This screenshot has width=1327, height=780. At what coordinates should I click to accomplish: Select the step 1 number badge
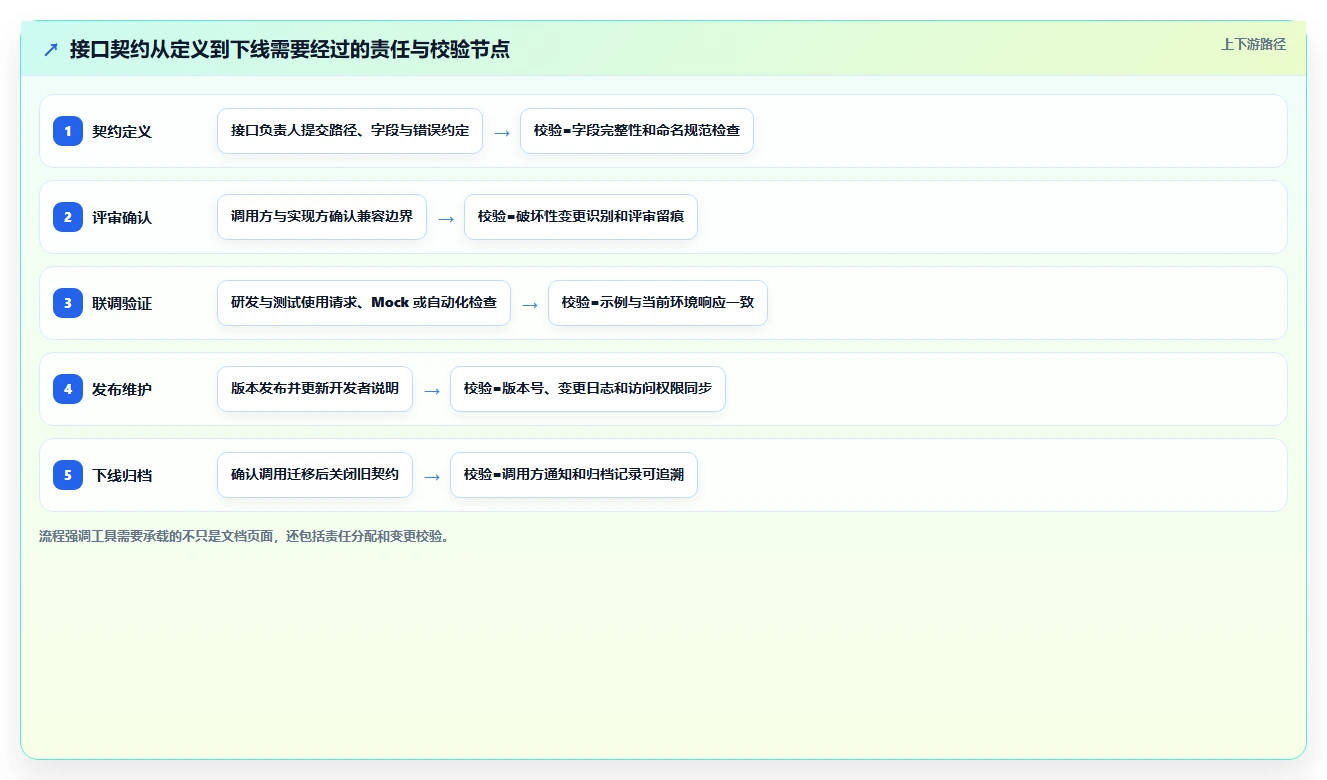coord(68,131)
